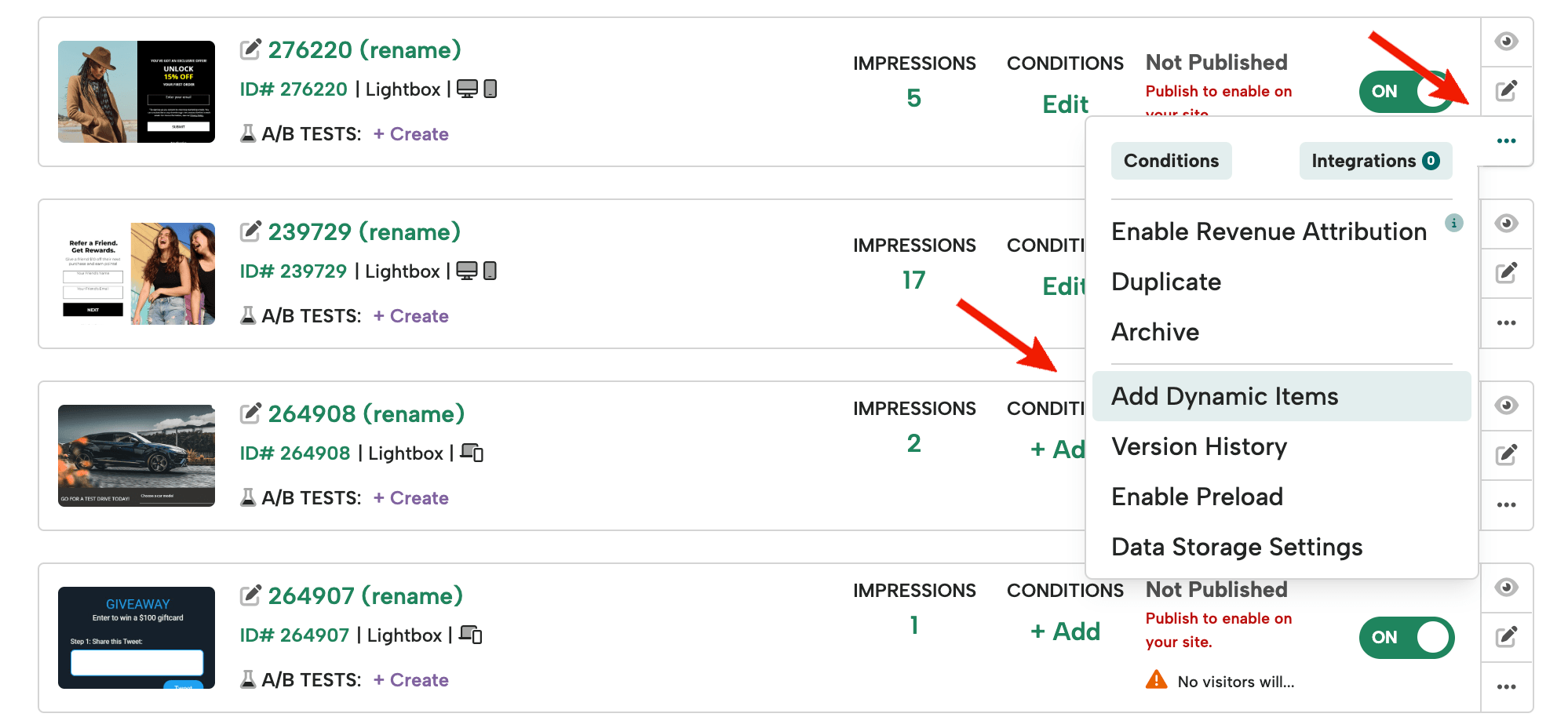
Task: Choose Duplicate in the dropdown menu
Action: [1166, 282]
